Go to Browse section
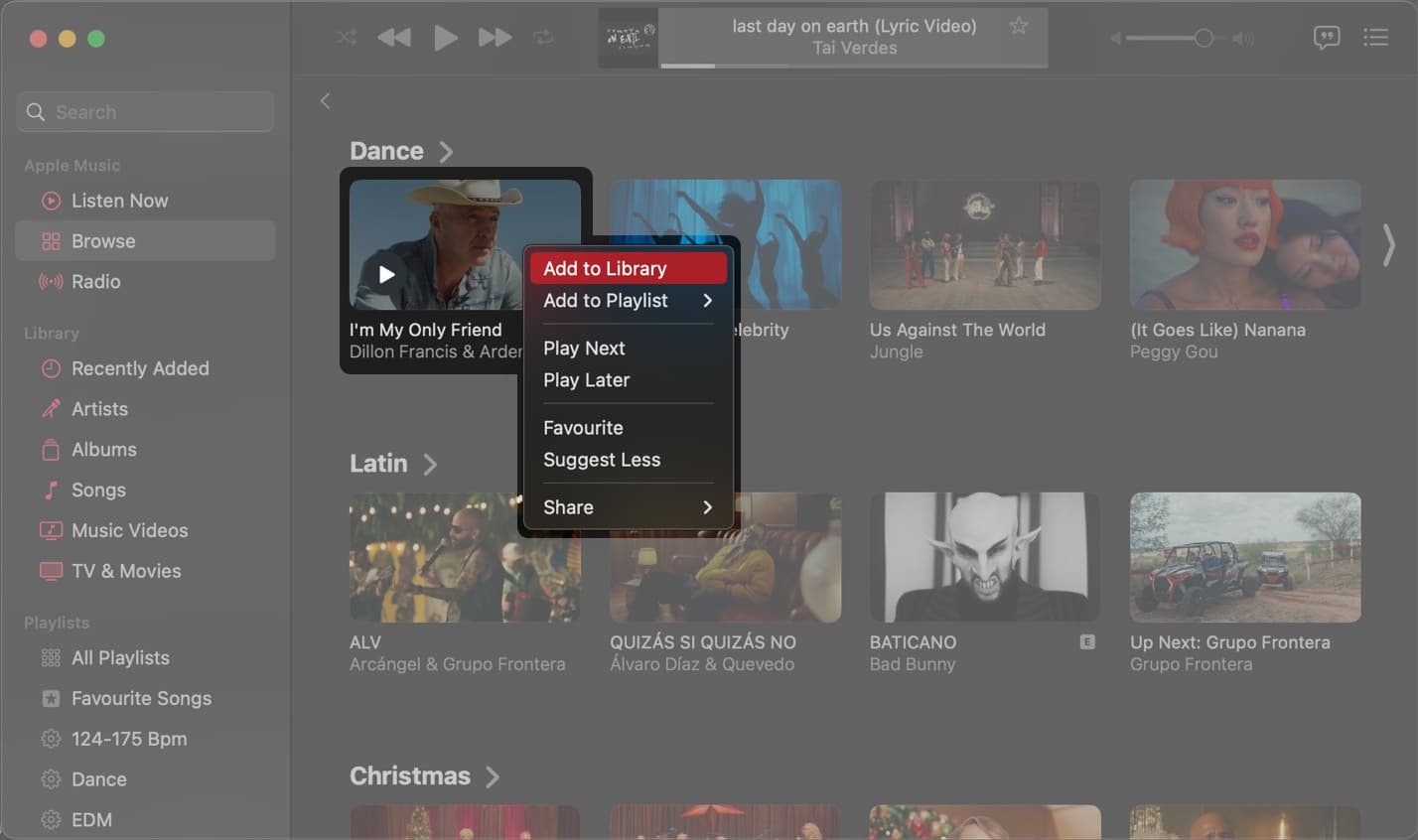The height and width of the screenshot is (840, 1418). point(145,241)
